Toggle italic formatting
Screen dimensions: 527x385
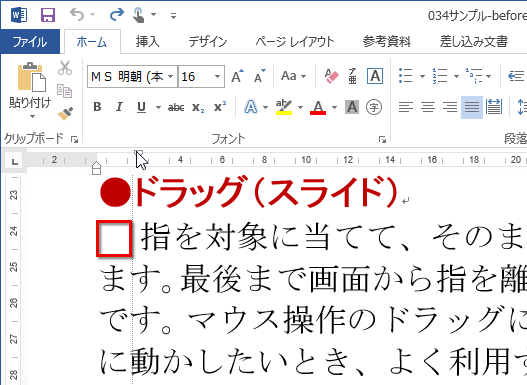(119, 107)
